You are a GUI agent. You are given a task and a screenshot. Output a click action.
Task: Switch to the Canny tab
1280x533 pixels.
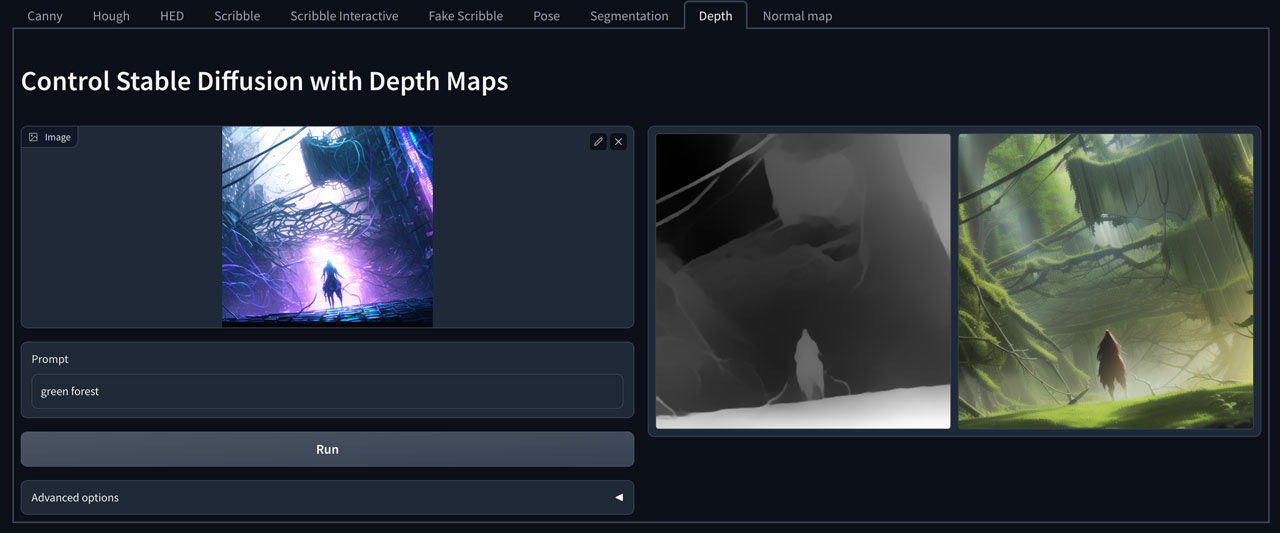(x=45, y=16)
